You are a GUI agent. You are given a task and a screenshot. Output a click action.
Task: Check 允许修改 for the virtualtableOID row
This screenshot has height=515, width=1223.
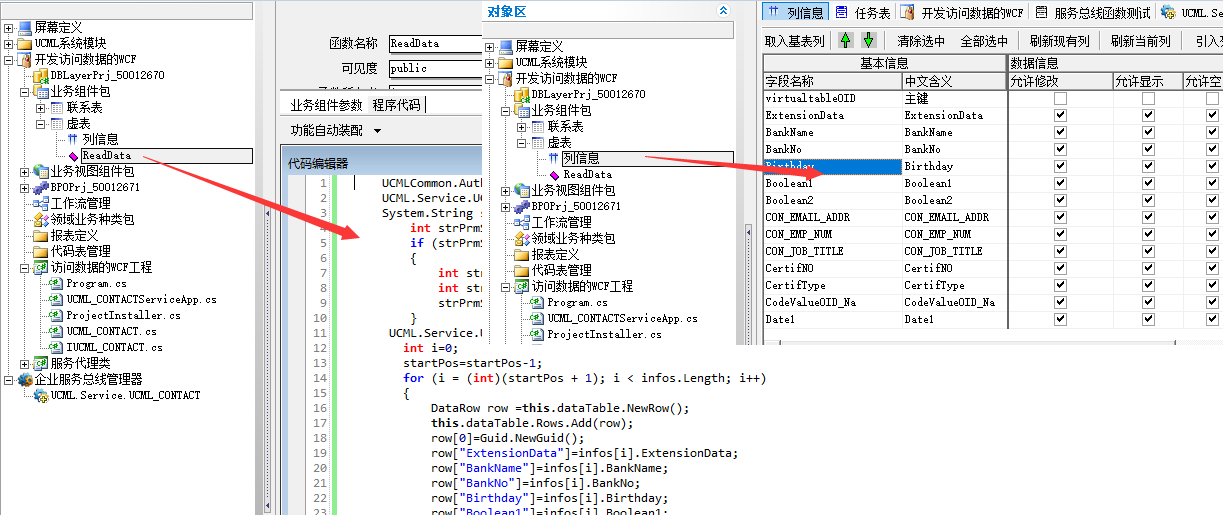tap(1060, 99)
